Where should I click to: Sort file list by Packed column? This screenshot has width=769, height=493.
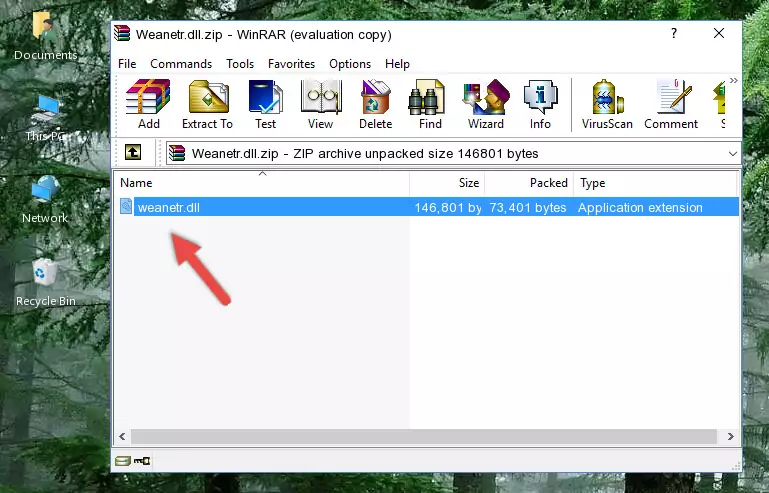(529, 183)
